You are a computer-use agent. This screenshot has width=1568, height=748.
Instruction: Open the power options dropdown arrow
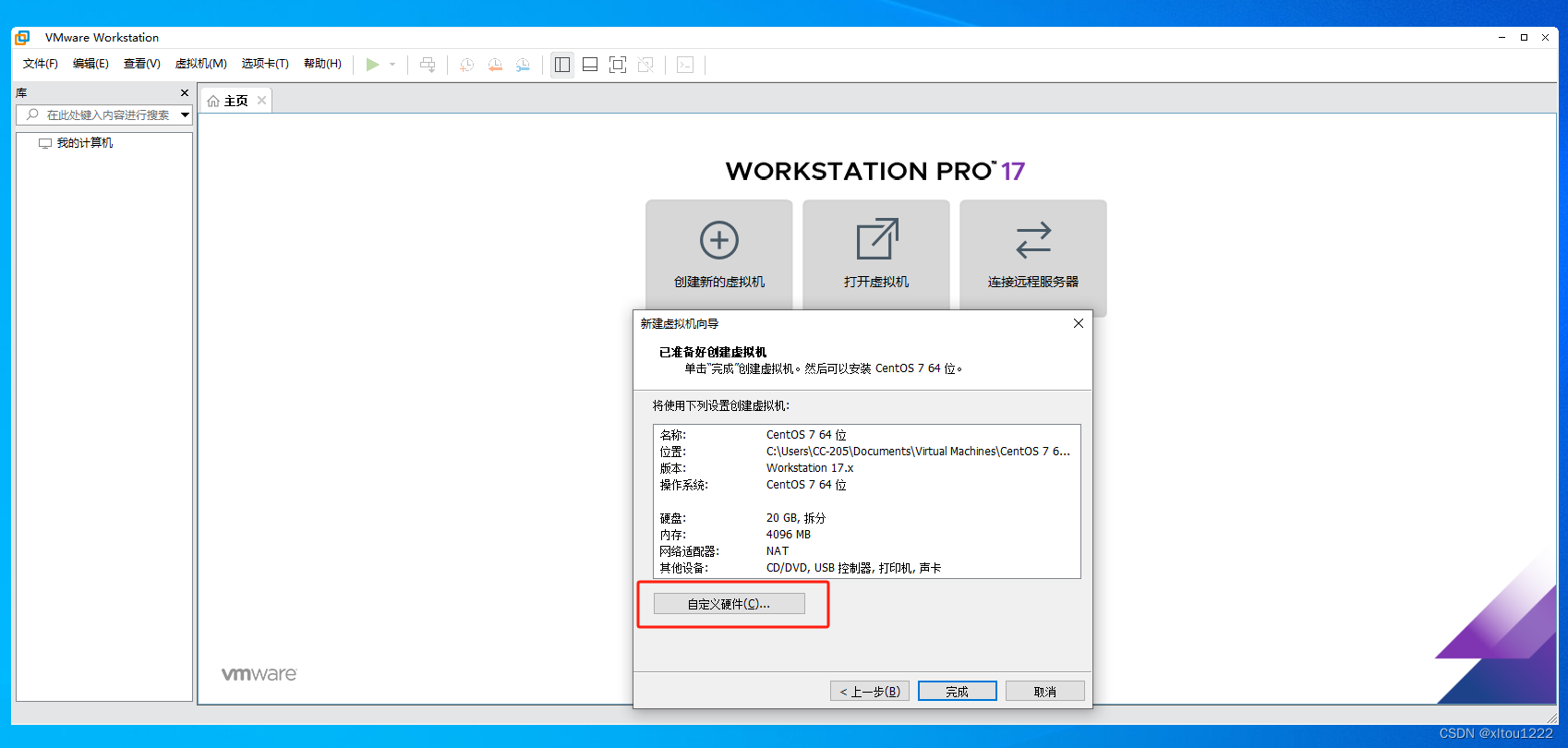click(392, 65)
